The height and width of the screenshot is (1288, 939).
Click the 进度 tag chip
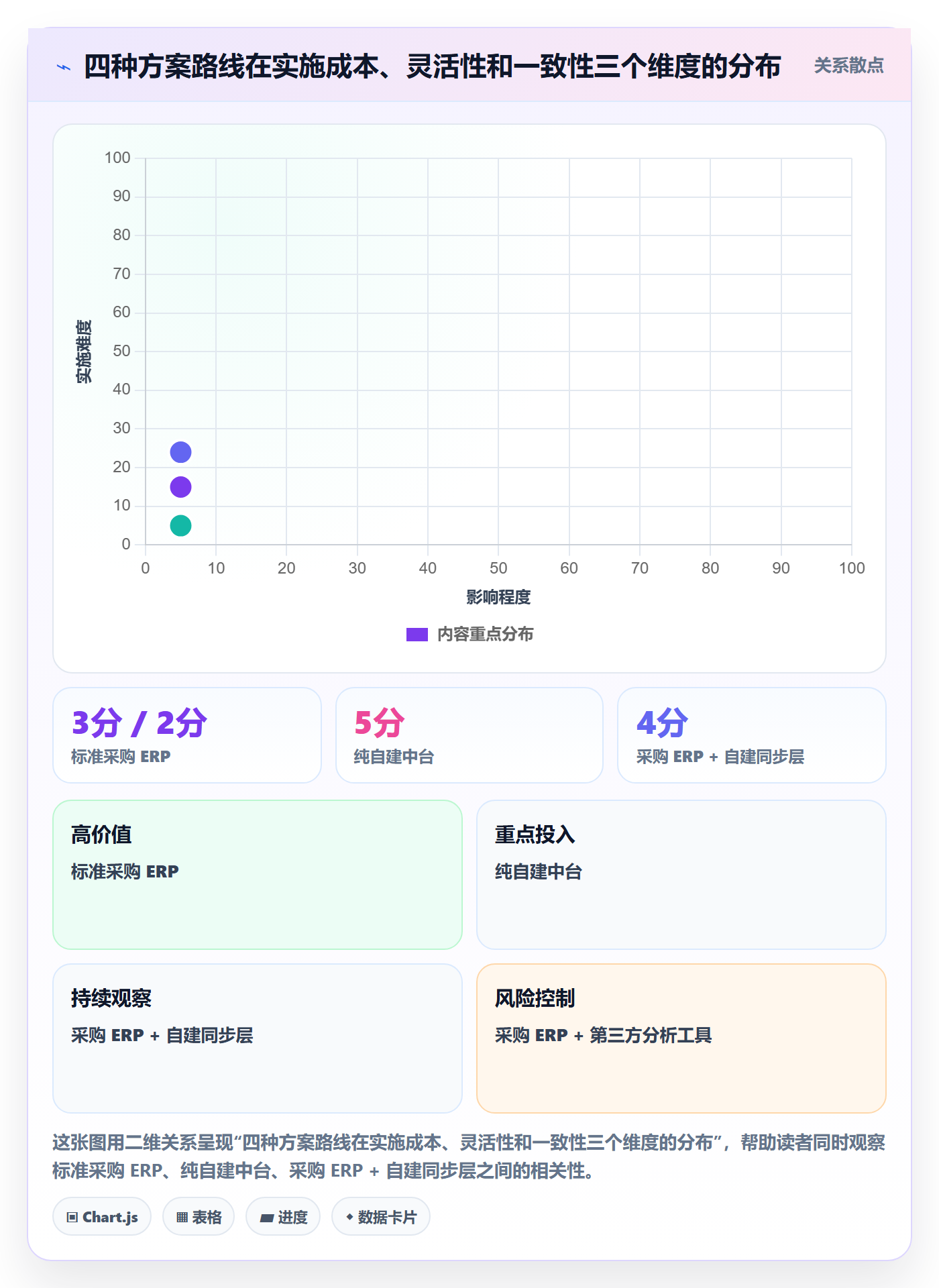click(x=283, y=1217)
